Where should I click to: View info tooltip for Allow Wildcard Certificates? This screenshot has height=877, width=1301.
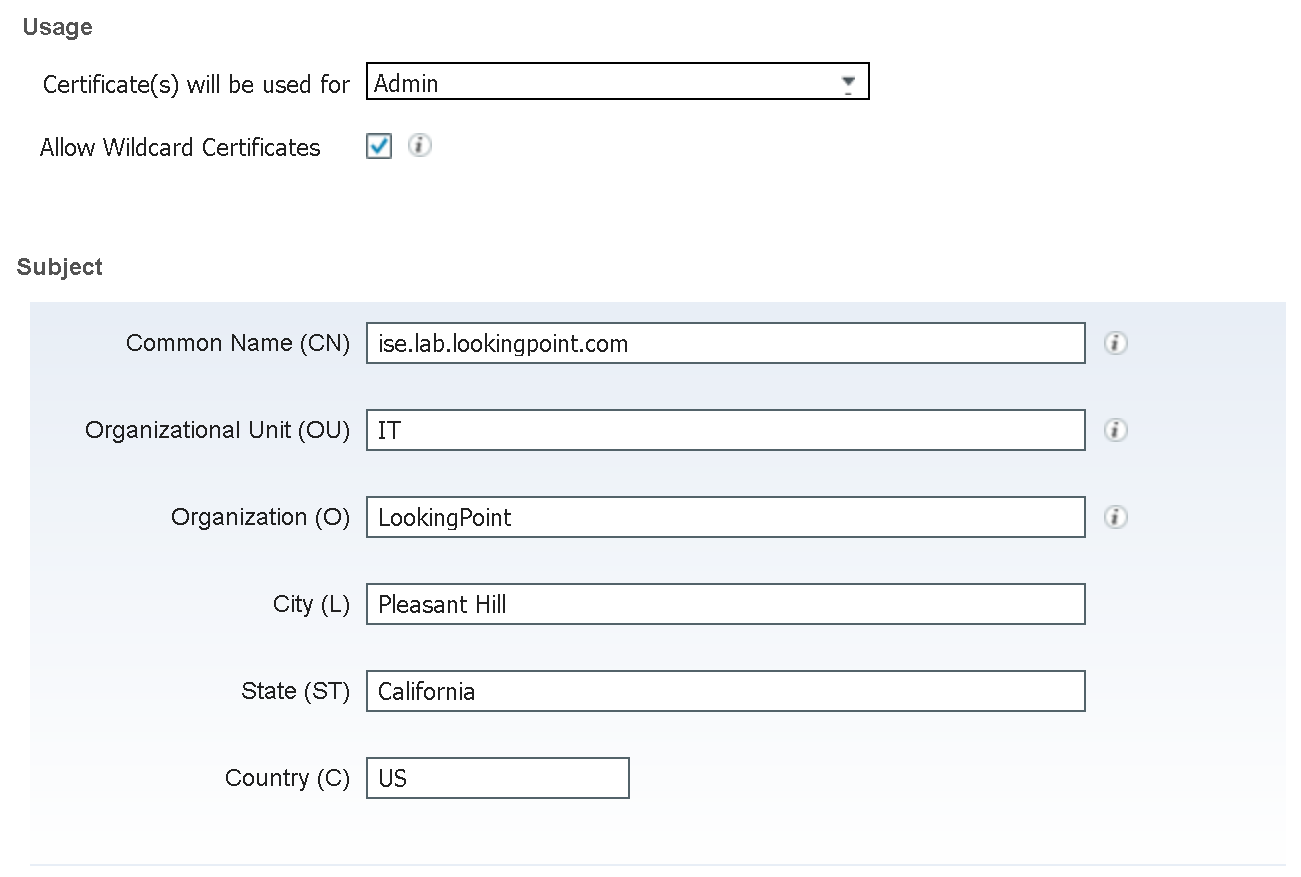click(419, 146)
